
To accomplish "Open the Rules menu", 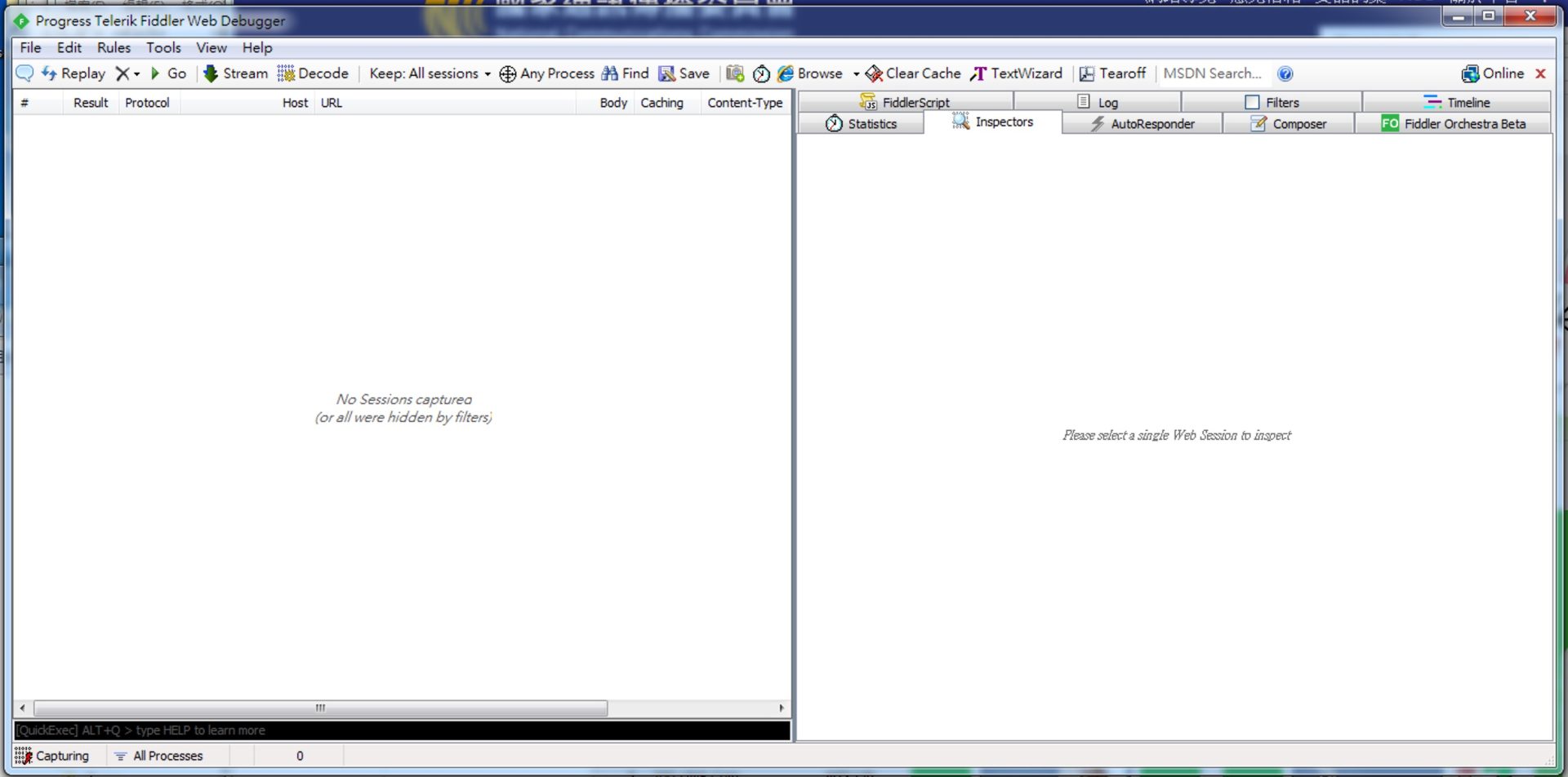I will click(x=114, y=47).
